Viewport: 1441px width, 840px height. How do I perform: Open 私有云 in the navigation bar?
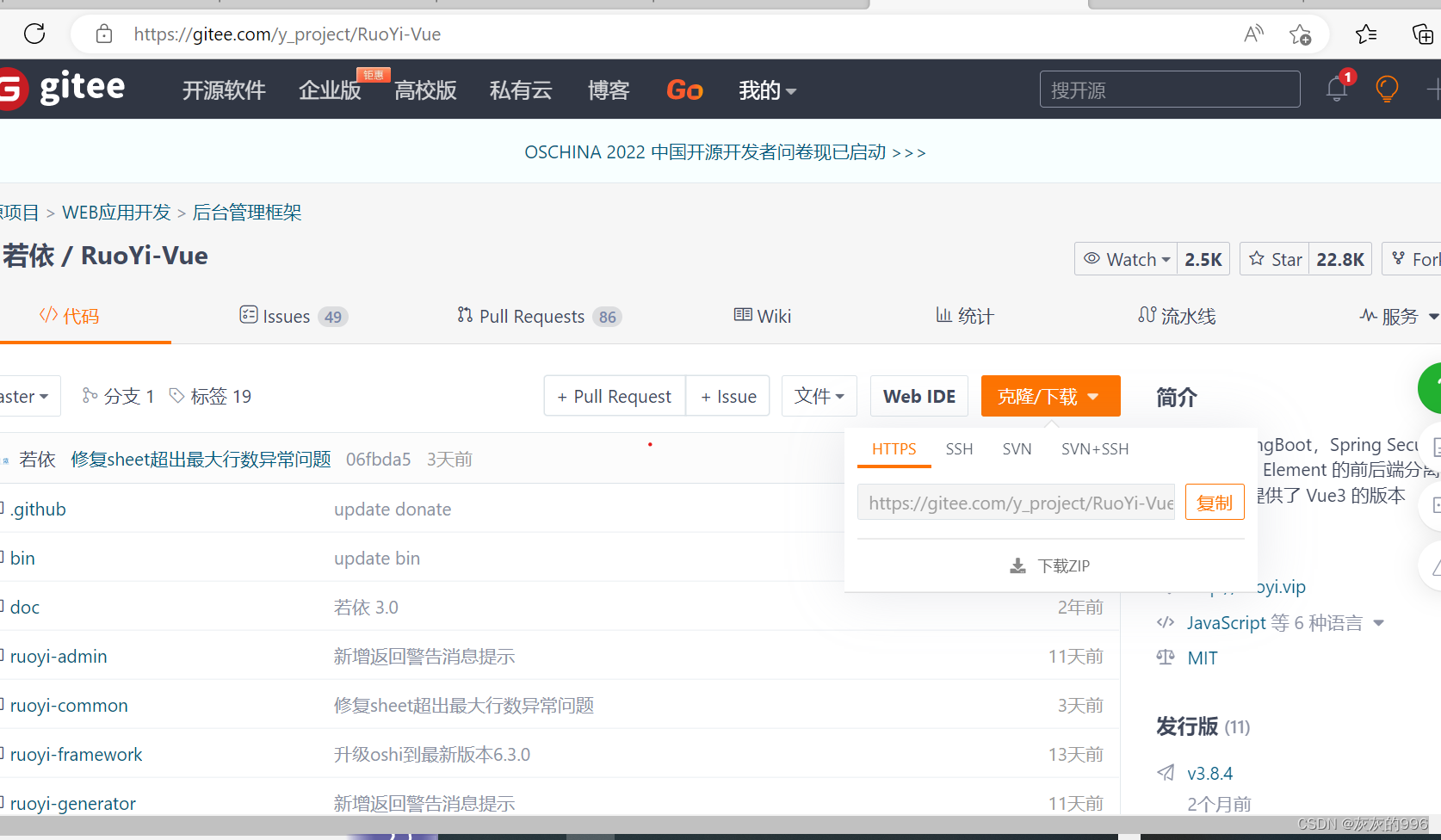521,90
